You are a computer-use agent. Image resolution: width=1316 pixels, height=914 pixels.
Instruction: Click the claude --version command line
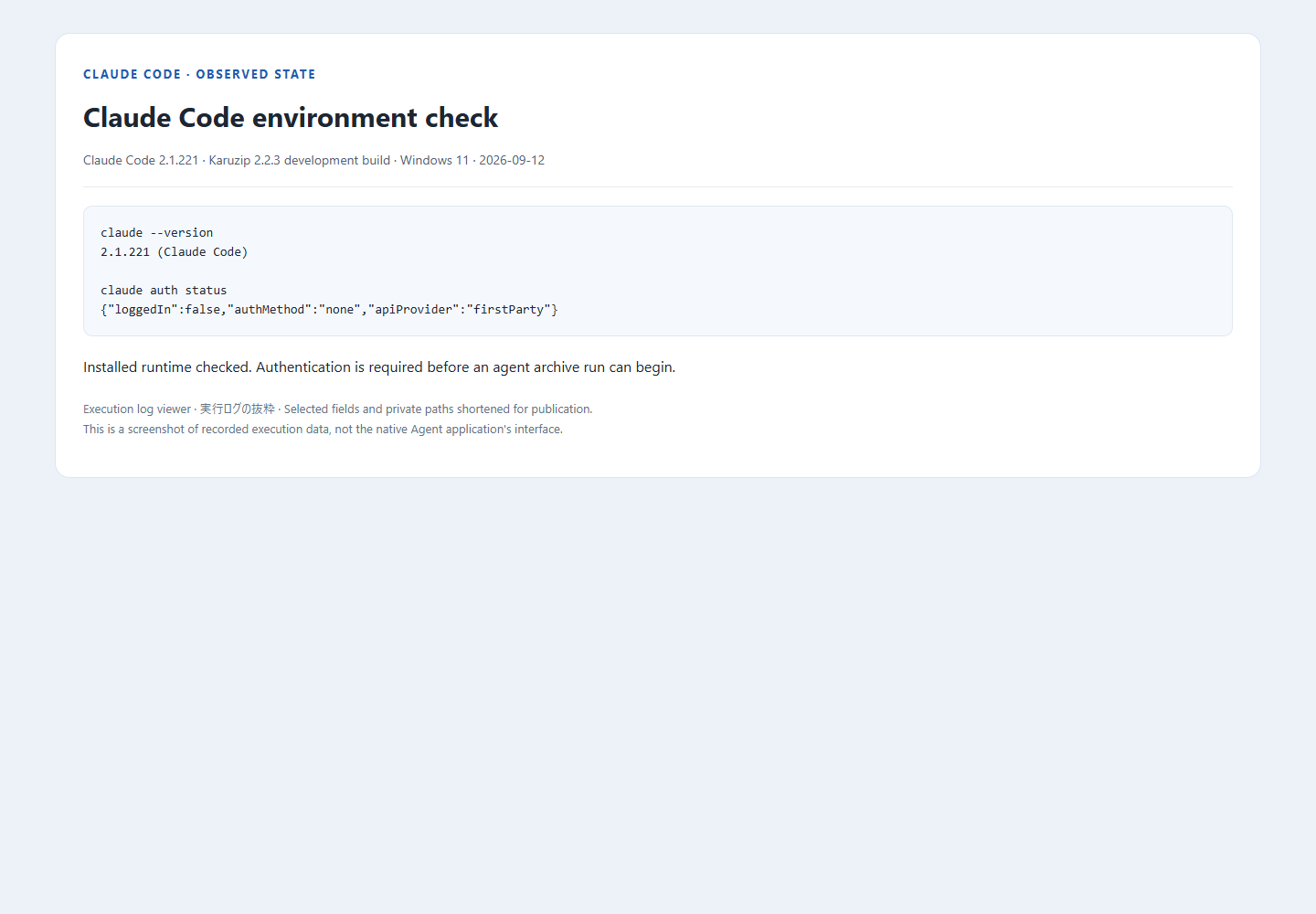click(157, 233)
